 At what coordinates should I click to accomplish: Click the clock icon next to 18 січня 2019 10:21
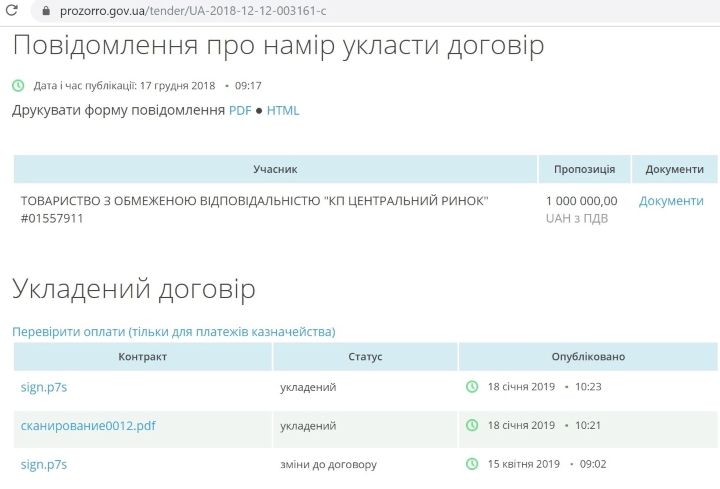coord(472,425)
